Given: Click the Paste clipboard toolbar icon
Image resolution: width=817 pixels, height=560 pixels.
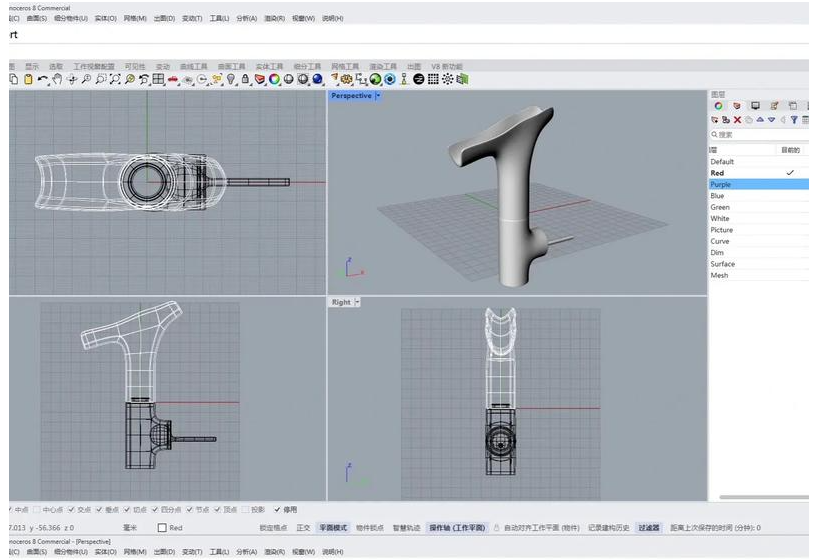Looking at the screenshot, I should coord(28,79).
